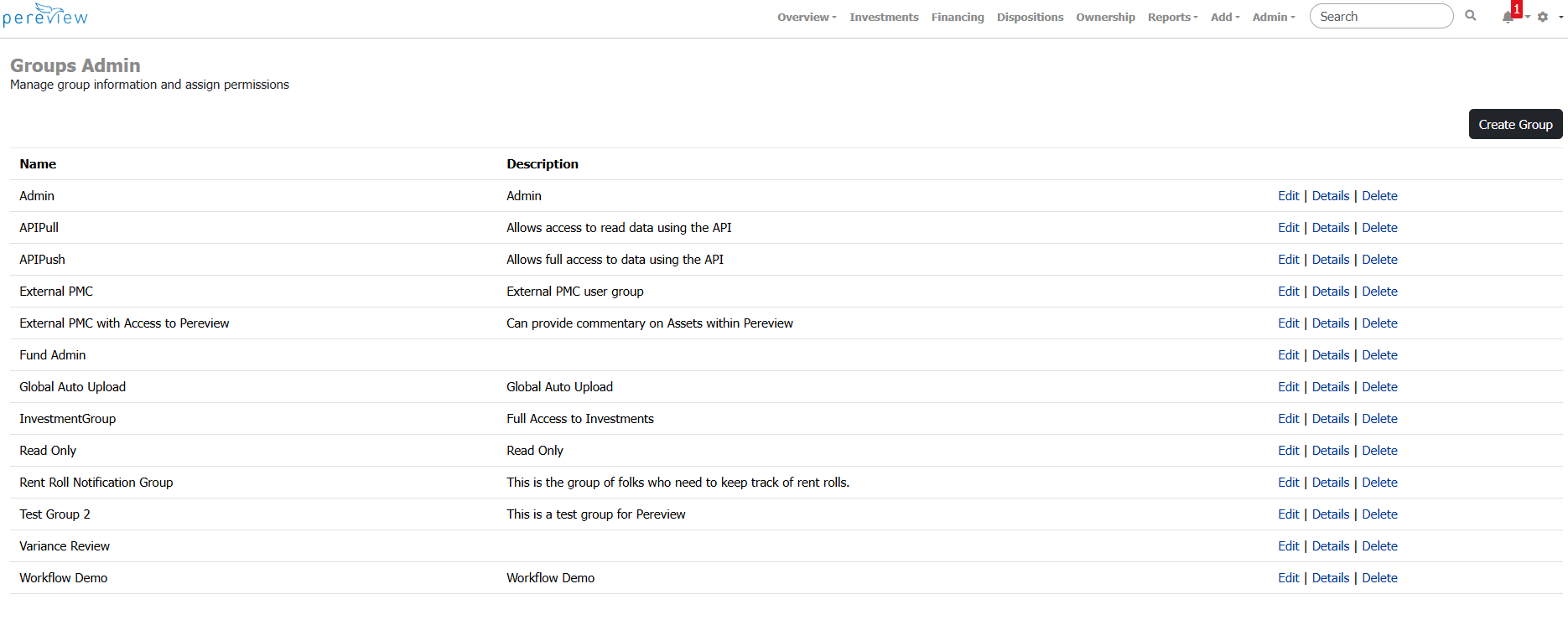Screen dimensions: 1568x620
Task: Open Details for Read Only group
Action: [1330, 451]
